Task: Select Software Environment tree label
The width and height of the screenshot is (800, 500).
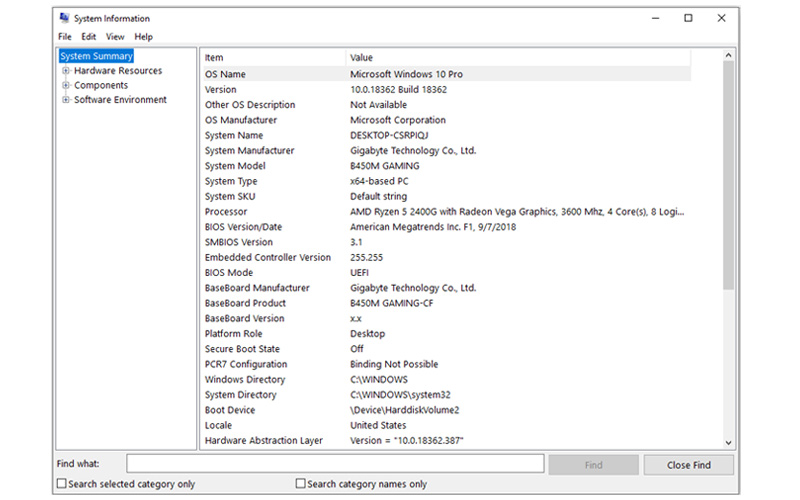Action: 120,99
